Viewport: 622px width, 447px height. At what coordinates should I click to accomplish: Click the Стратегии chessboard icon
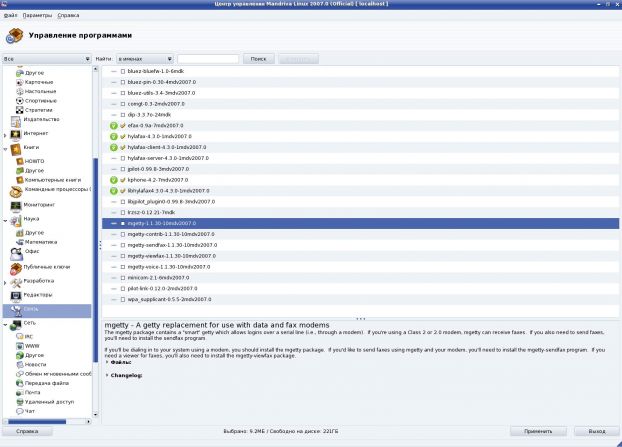[19, 110]
